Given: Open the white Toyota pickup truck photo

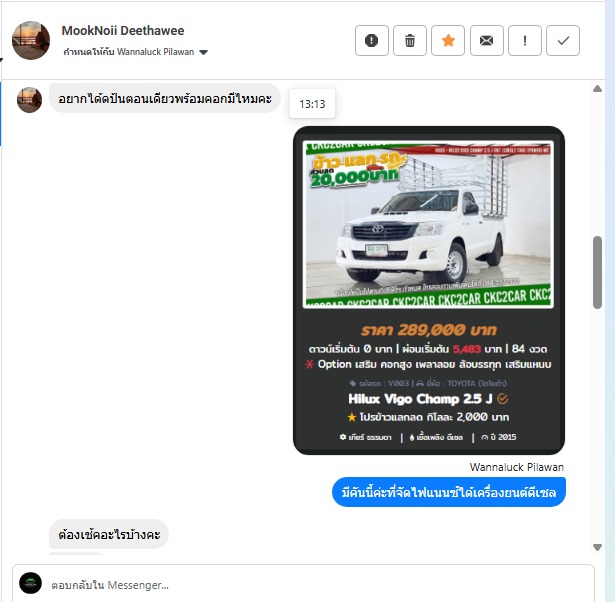Looking at the screenshot, I should click(x=428, y=224).
